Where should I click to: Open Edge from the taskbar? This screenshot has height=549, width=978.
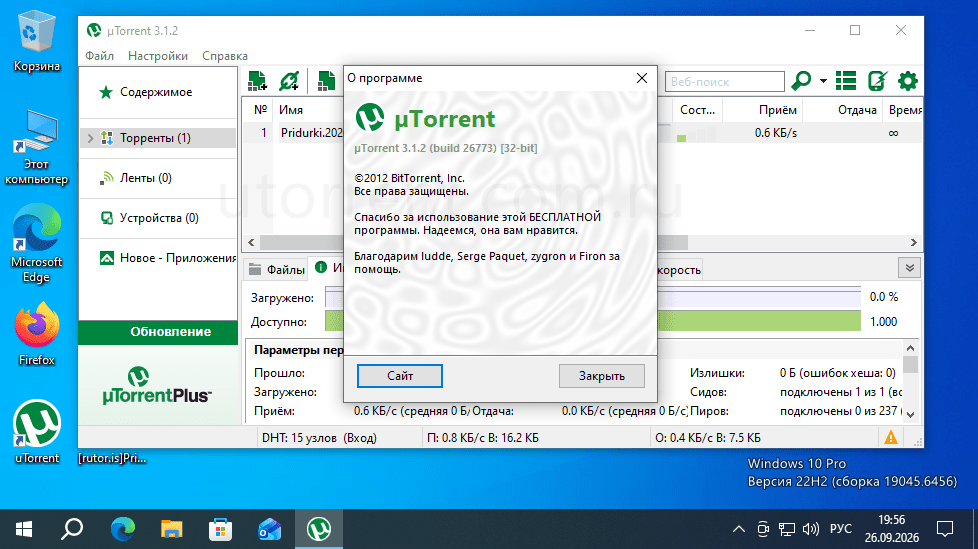[x=122, y=530]
